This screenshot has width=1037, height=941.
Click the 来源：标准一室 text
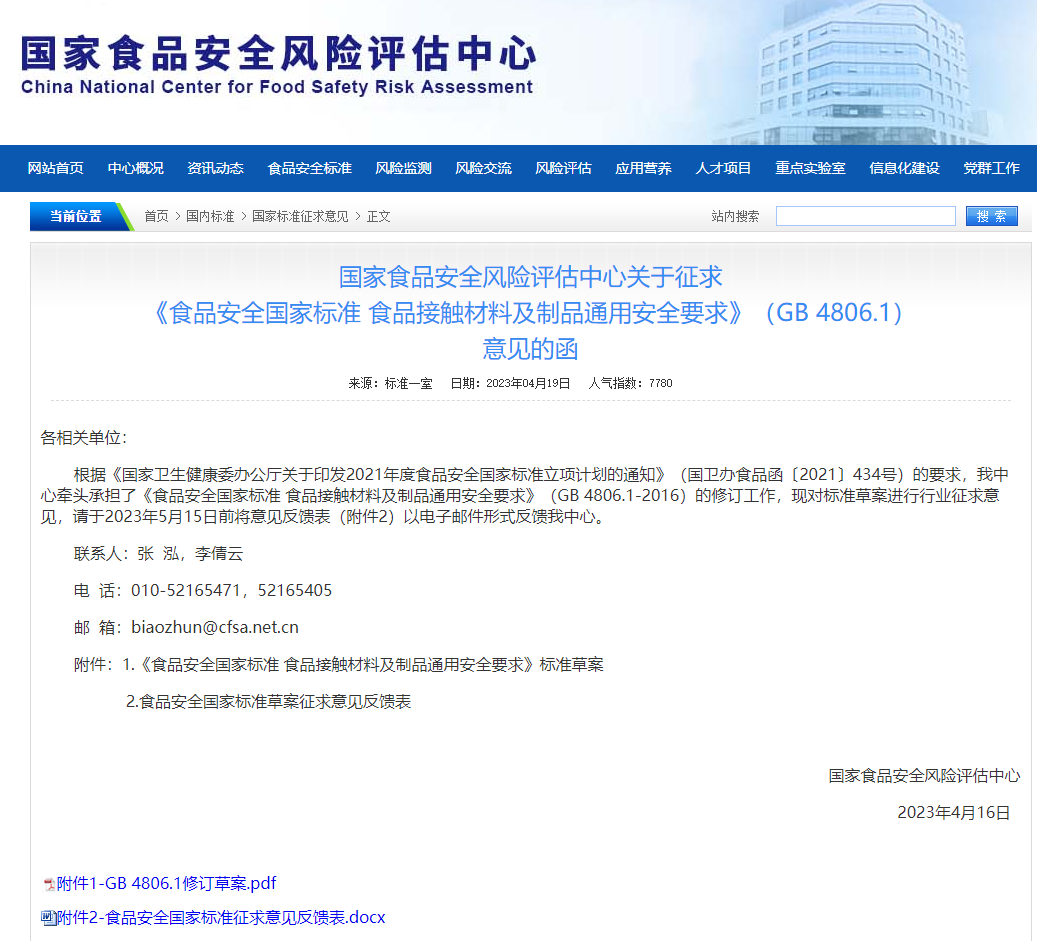(390, 384)
